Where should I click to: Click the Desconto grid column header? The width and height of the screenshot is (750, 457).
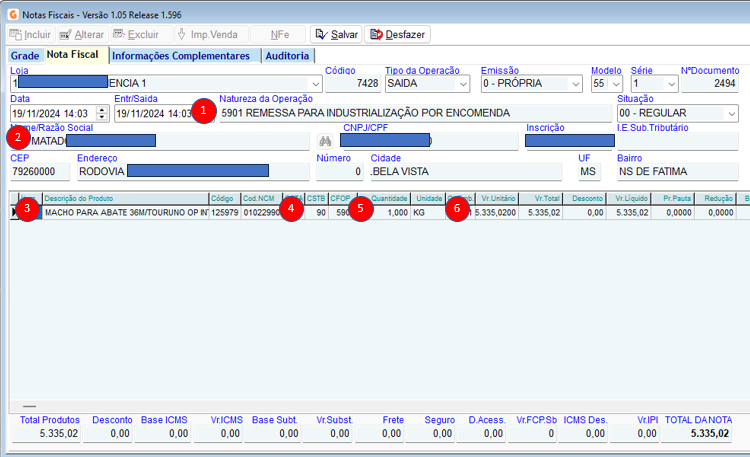coord(584,198)
